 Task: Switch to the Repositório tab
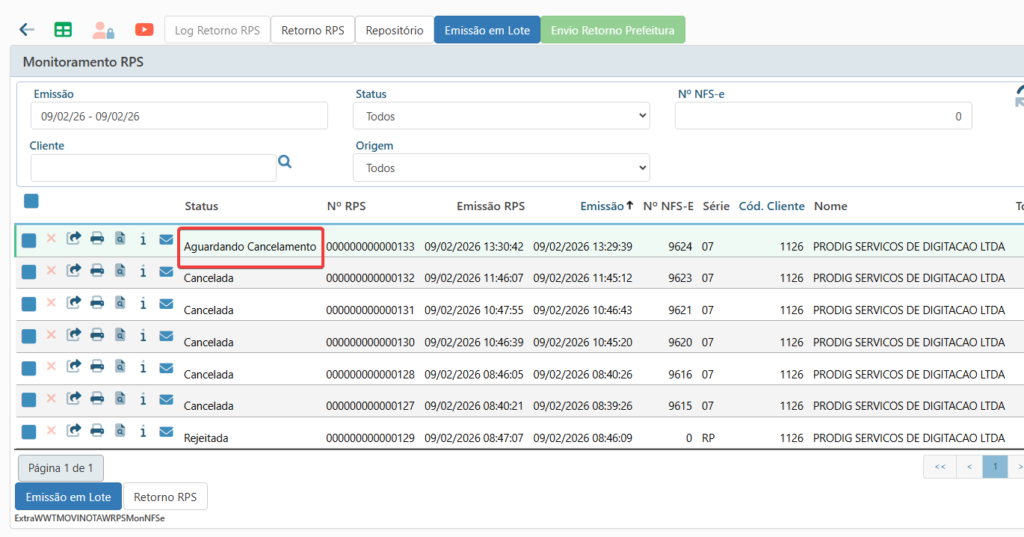pos(394,30)
